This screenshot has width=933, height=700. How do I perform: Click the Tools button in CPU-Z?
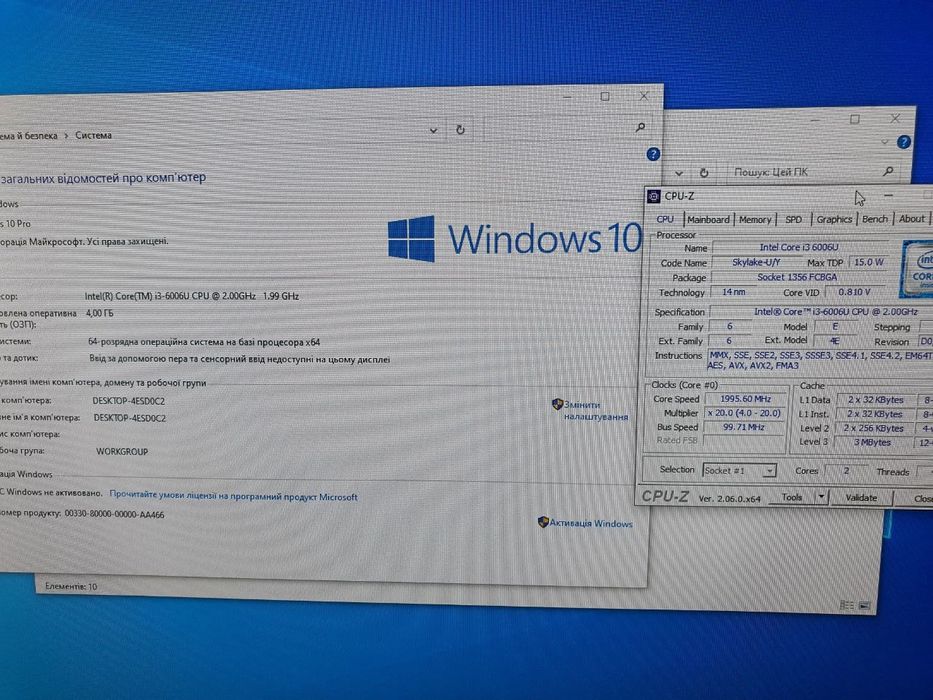(792, 497)
